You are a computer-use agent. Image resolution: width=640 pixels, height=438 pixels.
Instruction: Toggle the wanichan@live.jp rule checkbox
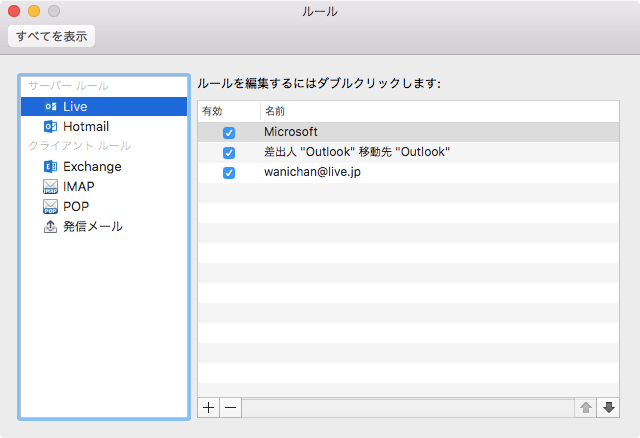point(229,172)
